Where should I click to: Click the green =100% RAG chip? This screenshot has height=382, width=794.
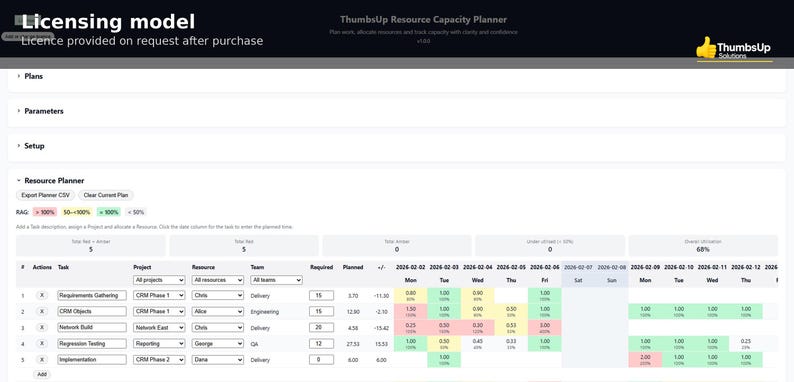point(108,212)
